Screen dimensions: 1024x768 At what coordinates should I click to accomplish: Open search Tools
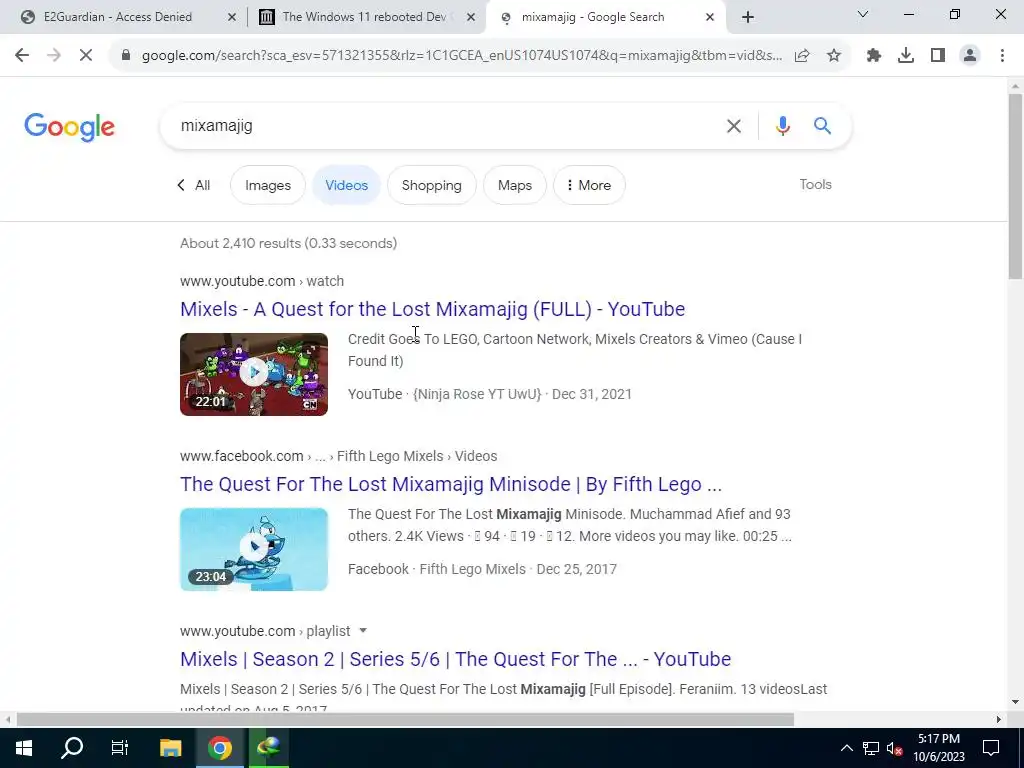pyautogui.click(x=815, y=185)
